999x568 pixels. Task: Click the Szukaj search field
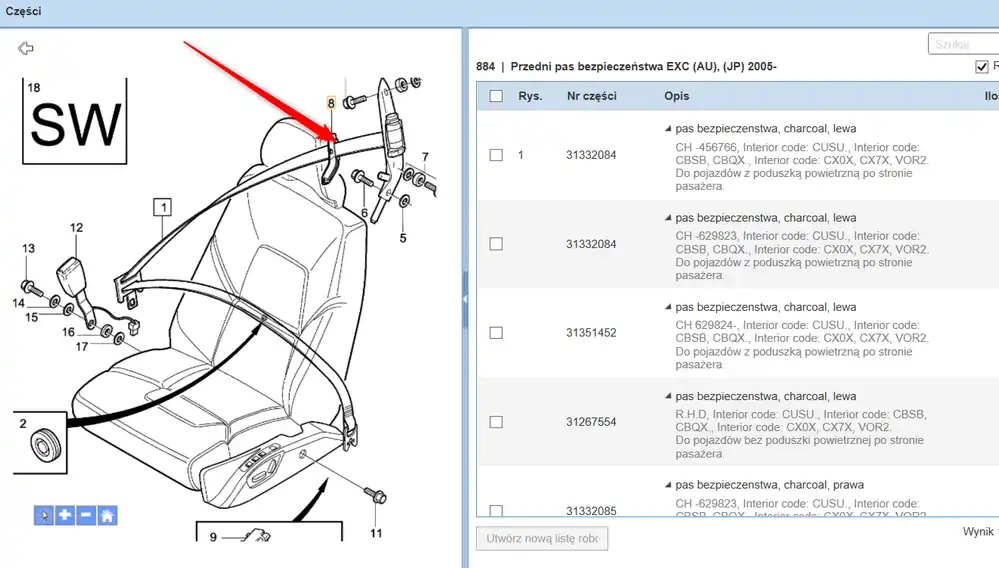[963, 44]
